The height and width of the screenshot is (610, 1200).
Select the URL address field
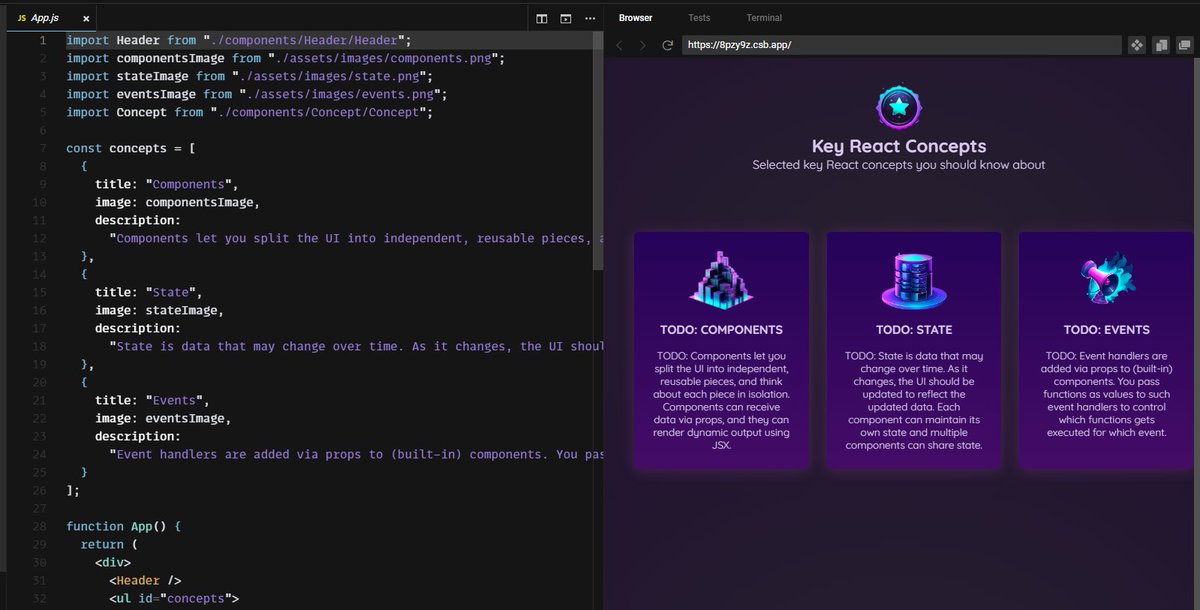click(900, 44)
